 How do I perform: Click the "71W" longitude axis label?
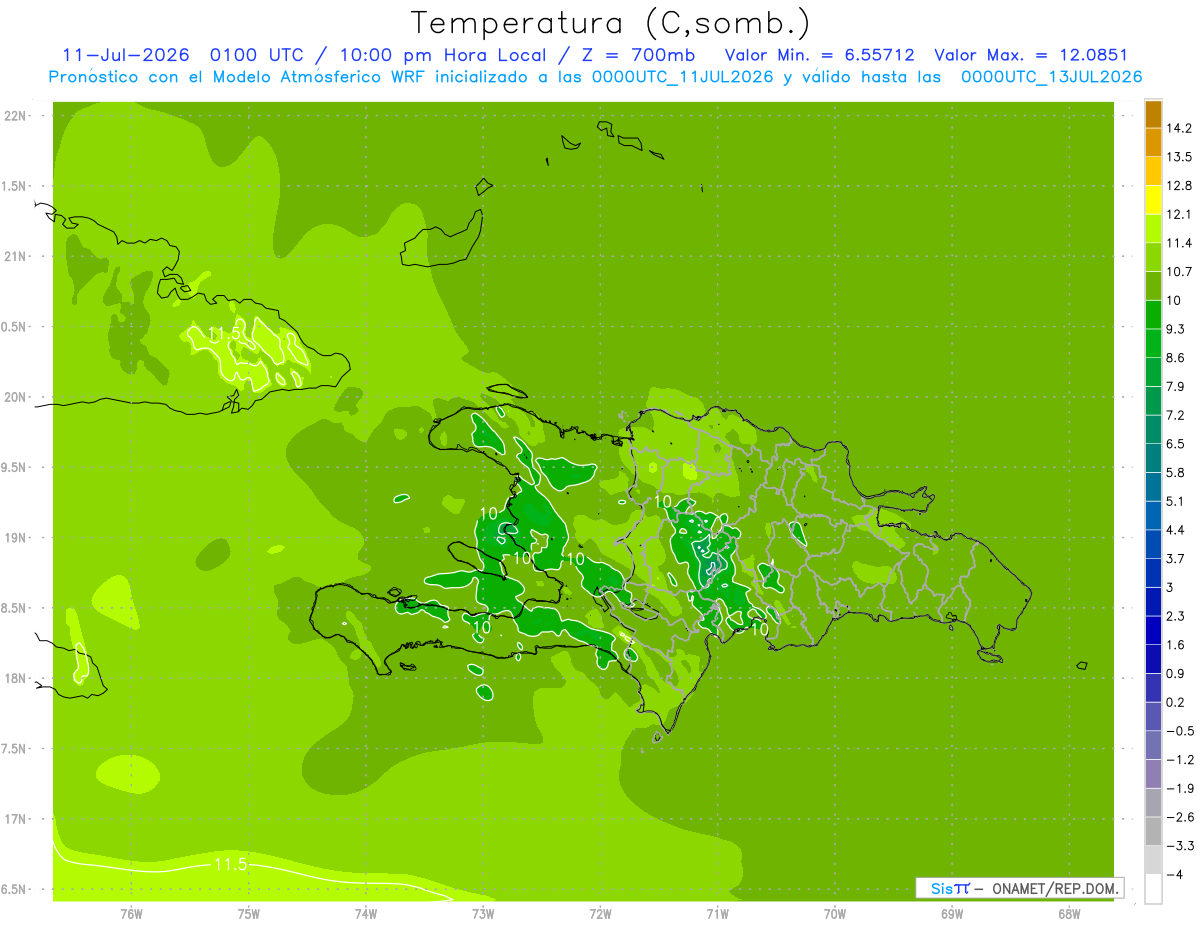(x=717, y=914)
